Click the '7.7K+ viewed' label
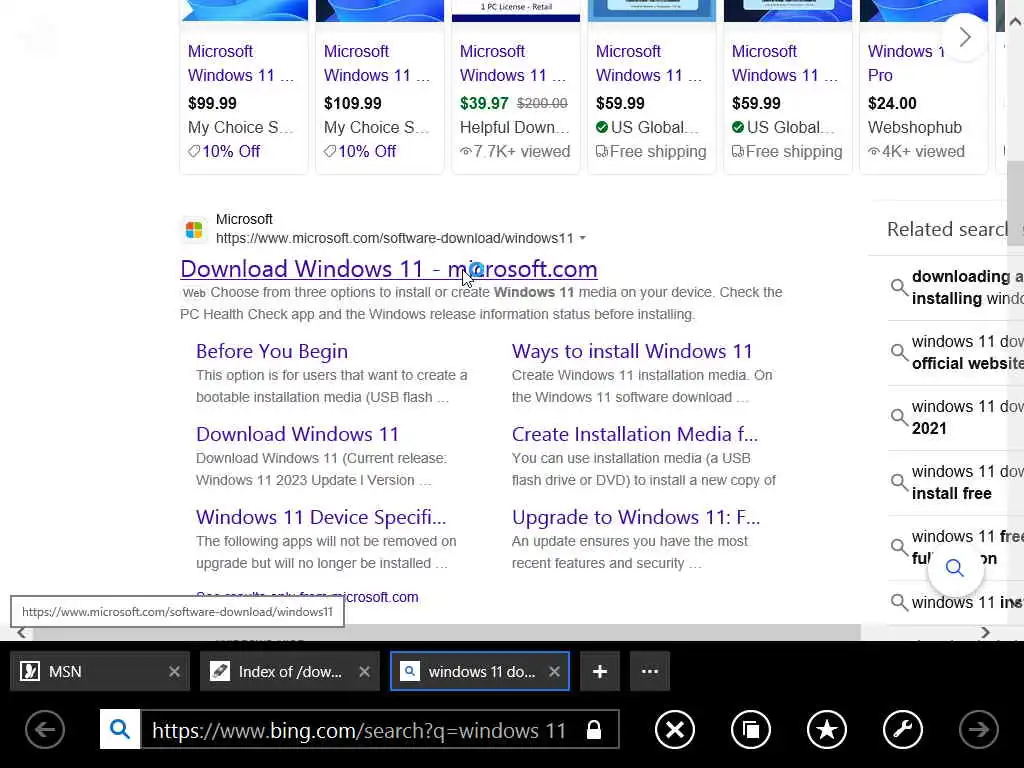Viewport: 1024px width, 768px height. 515,152
